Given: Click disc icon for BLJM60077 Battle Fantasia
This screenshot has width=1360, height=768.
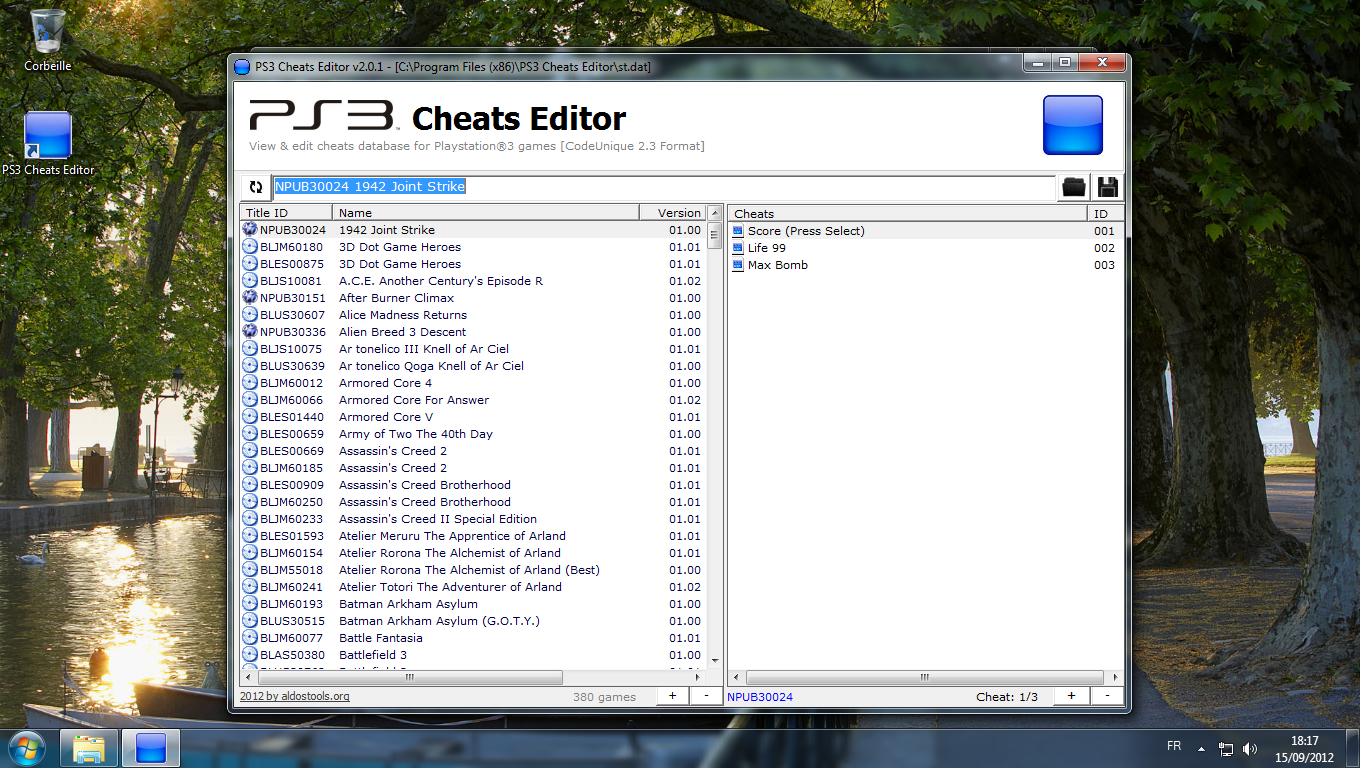Looking at the screenshot, I should coord(250,638).
